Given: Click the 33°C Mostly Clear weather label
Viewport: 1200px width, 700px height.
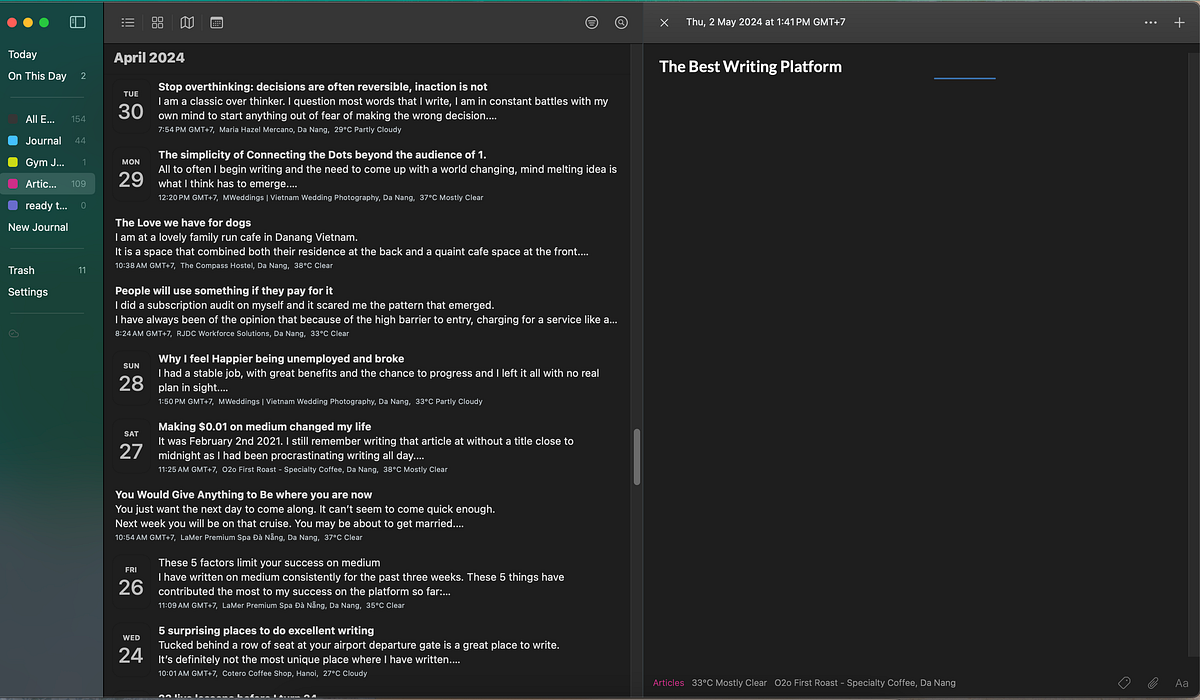Looking at the screenshot, I should (x=729, y=683).
